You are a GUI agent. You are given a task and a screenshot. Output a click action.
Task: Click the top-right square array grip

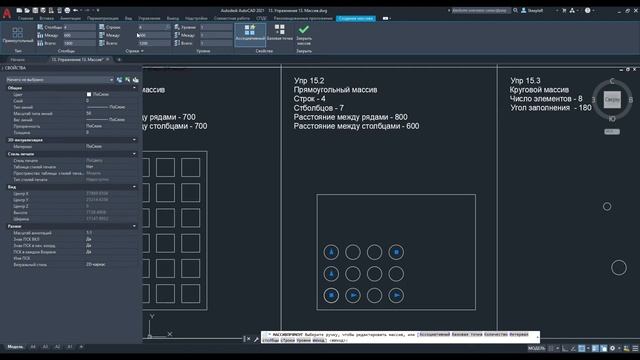pos(396,252)
